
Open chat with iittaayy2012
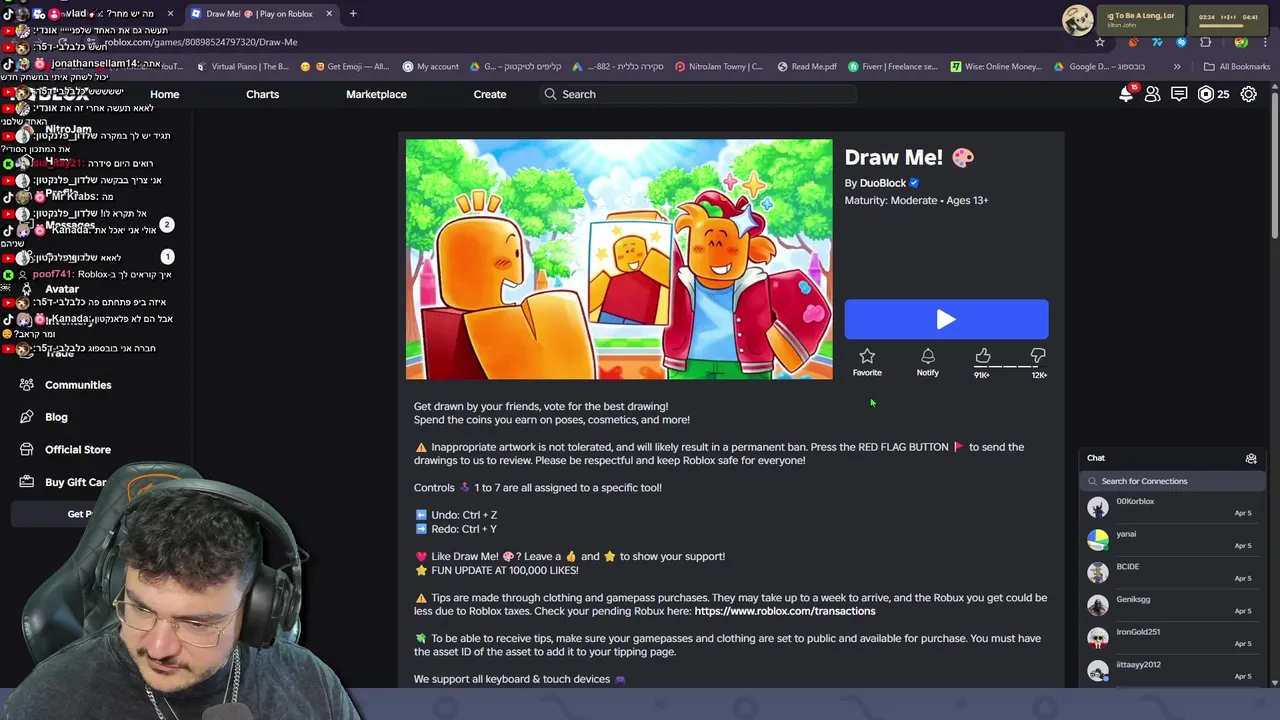[x=1170, y=670]
